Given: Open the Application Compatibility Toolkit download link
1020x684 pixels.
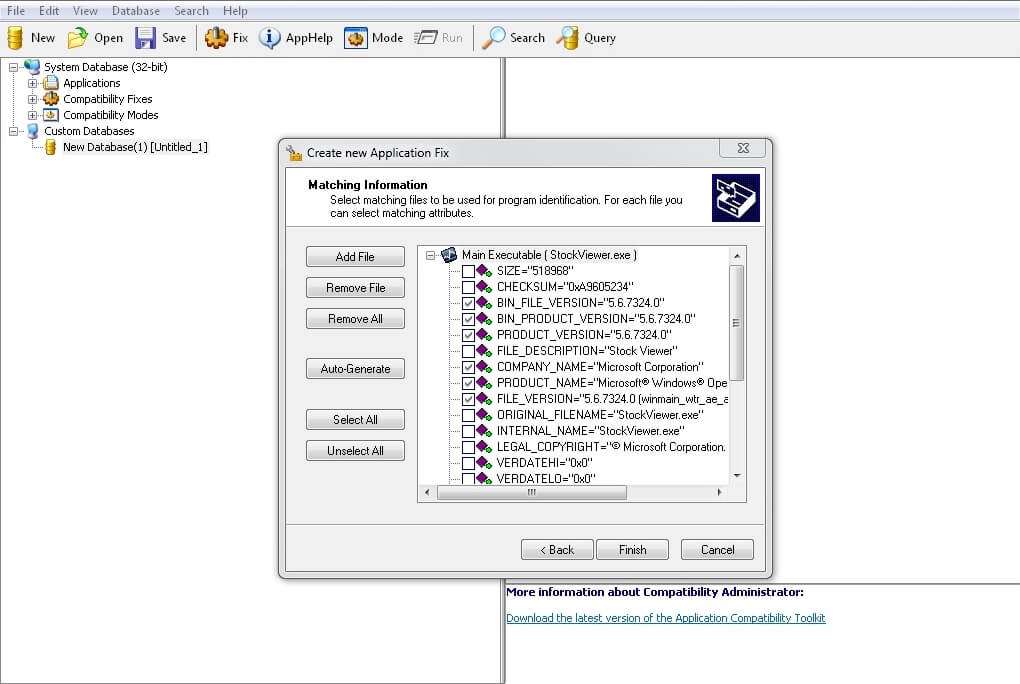Looking at the screenshot, I should click(665, 618).
